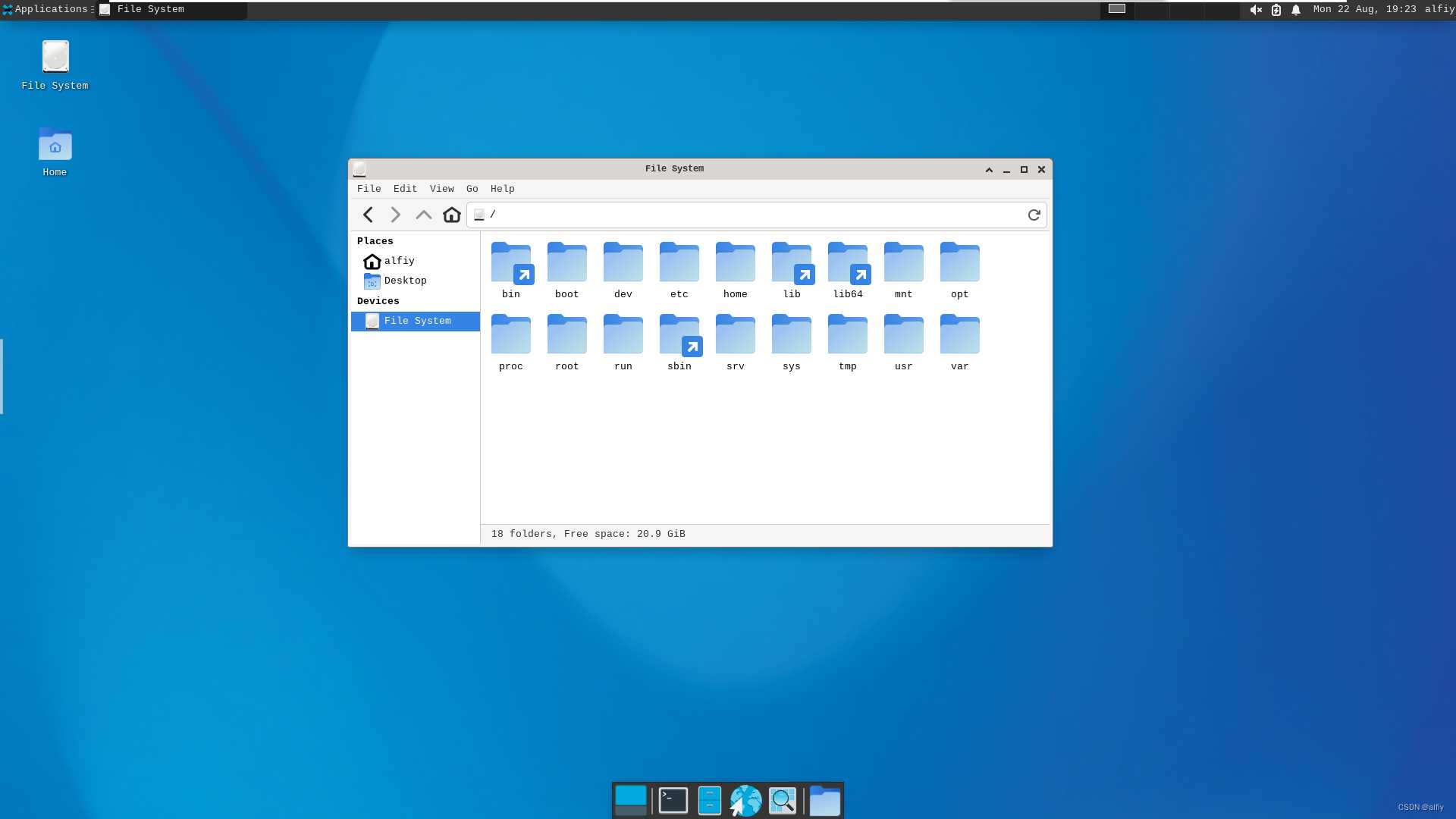Image resolution: width=1456 pixels, height=819 pixels.
Task: Select the root folder
Action: pyautogui.click(x=567, y=342)
